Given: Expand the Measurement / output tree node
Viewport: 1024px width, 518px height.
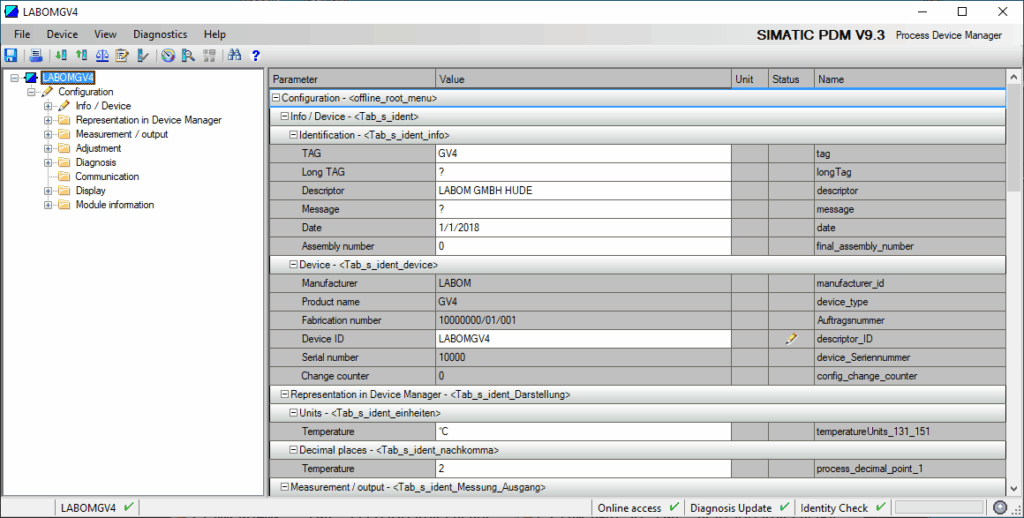Looking at the screenshot, I should (47, 134).
